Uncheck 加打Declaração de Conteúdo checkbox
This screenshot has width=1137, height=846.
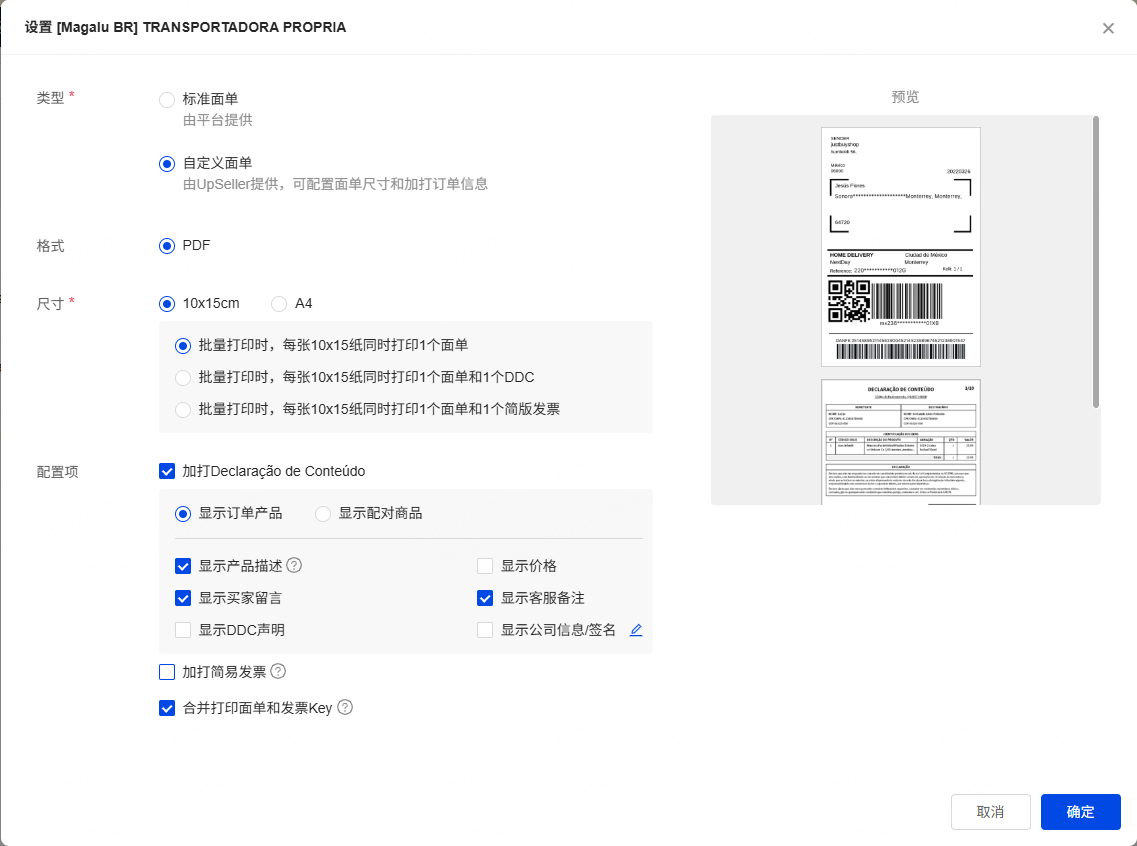pyautogui.click(x=167, y=471)
